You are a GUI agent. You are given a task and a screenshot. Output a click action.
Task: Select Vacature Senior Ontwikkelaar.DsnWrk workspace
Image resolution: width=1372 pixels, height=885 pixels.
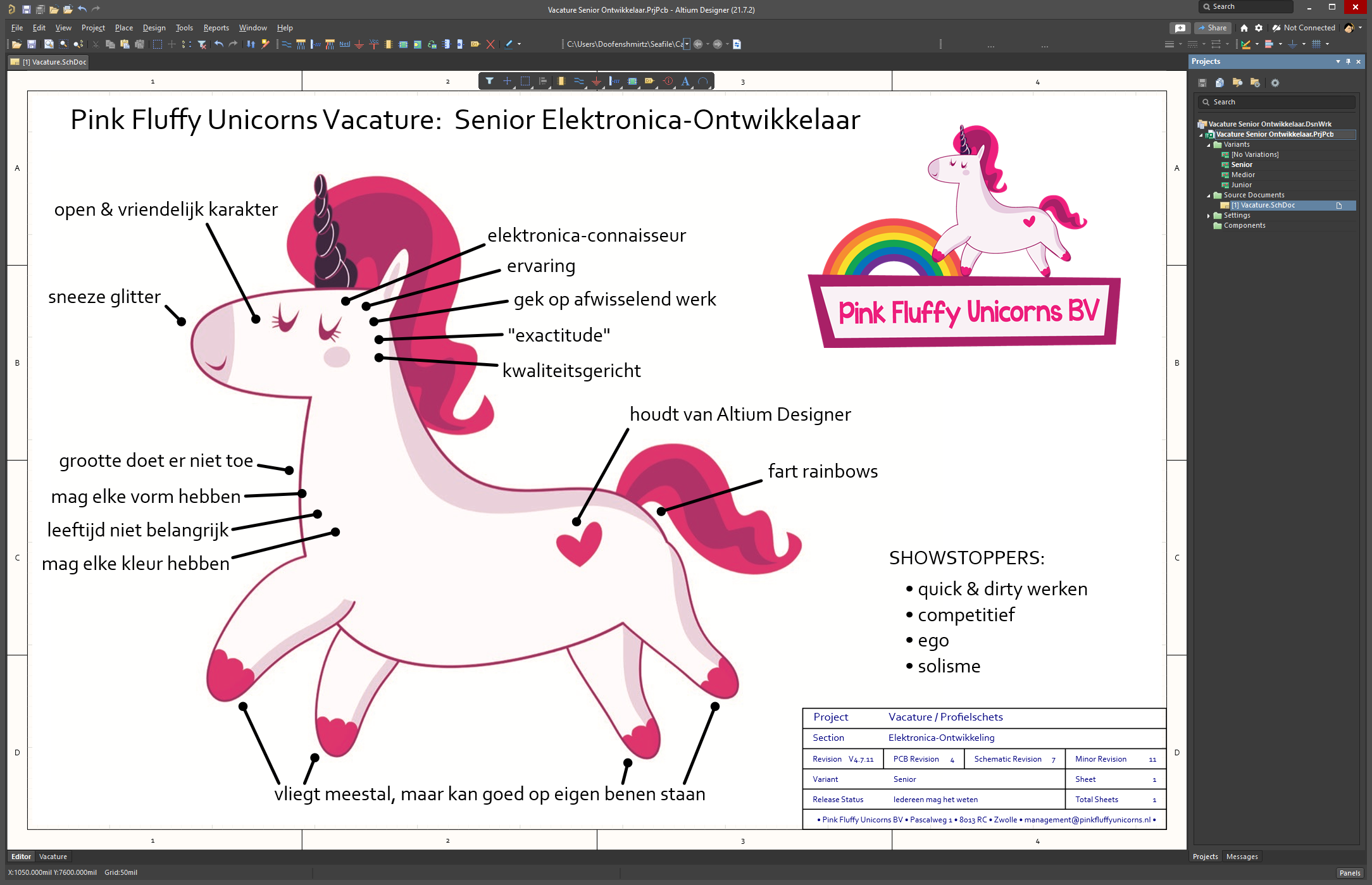point(1269,125)
